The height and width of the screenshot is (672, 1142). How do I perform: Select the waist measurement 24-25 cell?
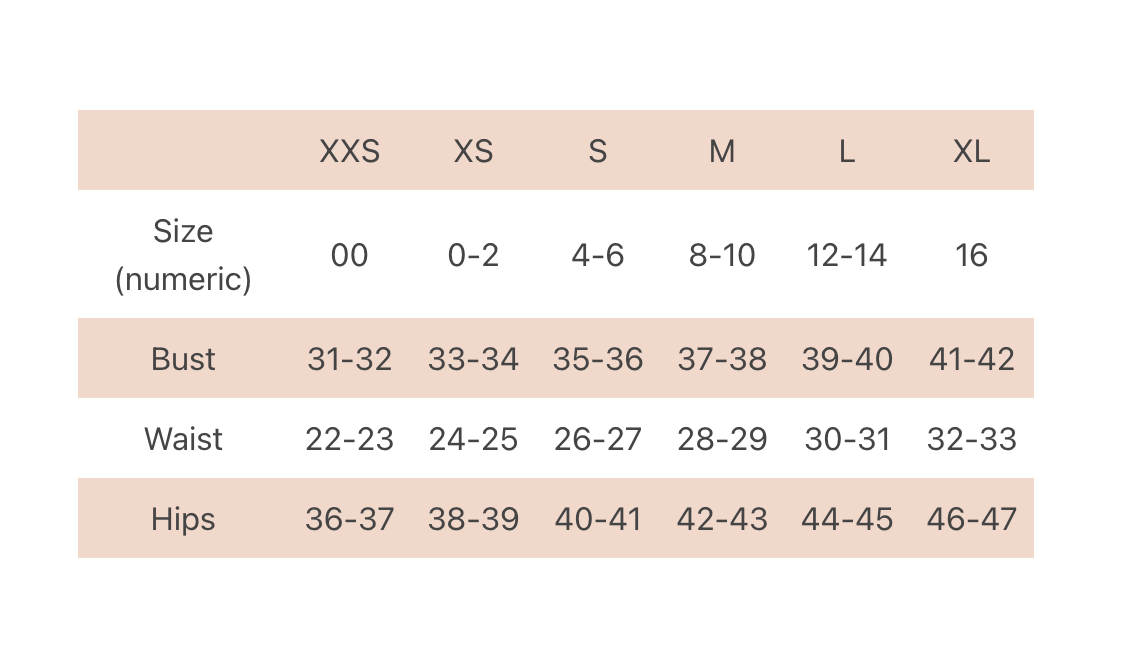473,439
